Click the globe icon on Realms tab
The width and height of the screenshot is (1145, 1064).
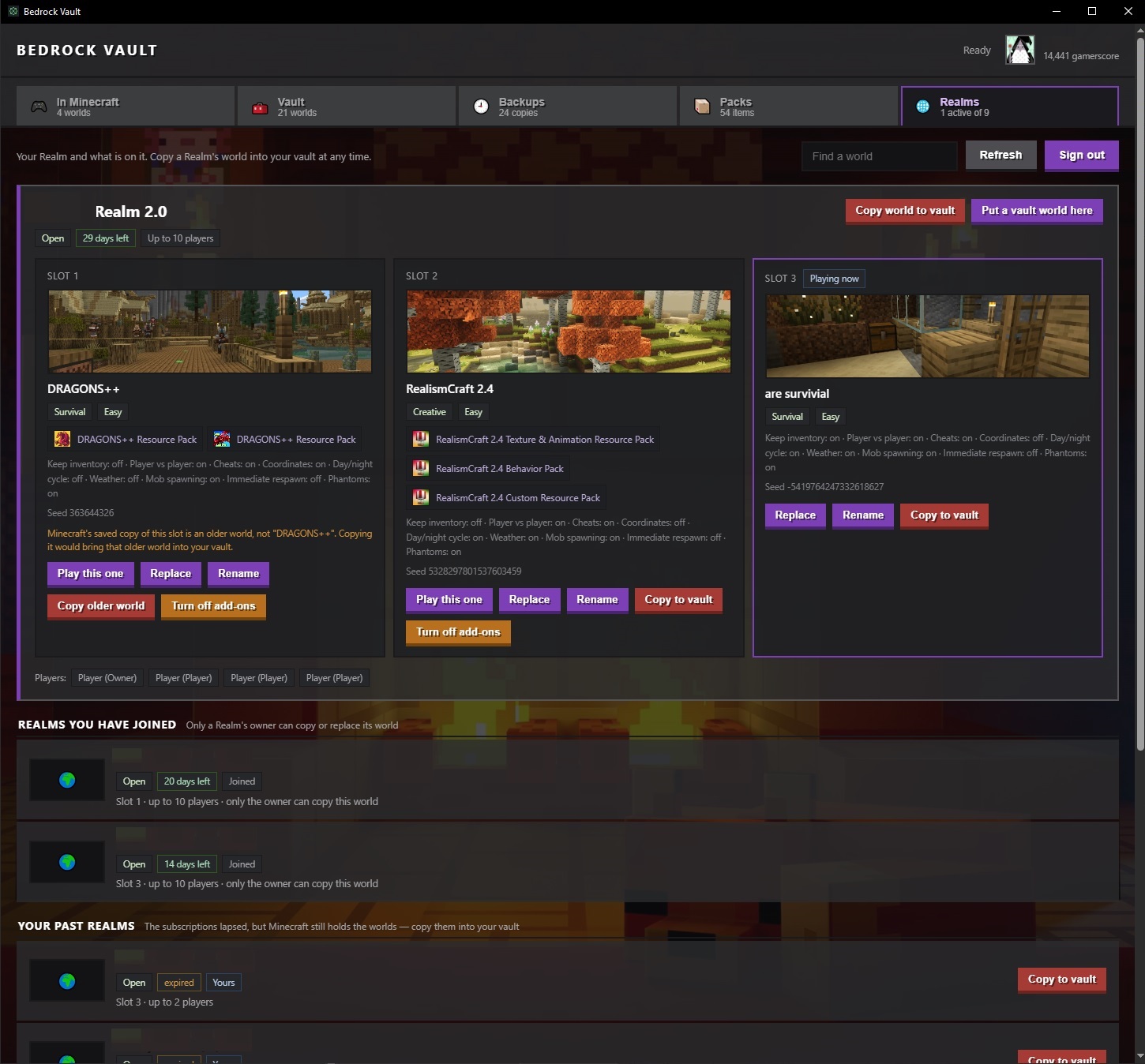(922, 107)
